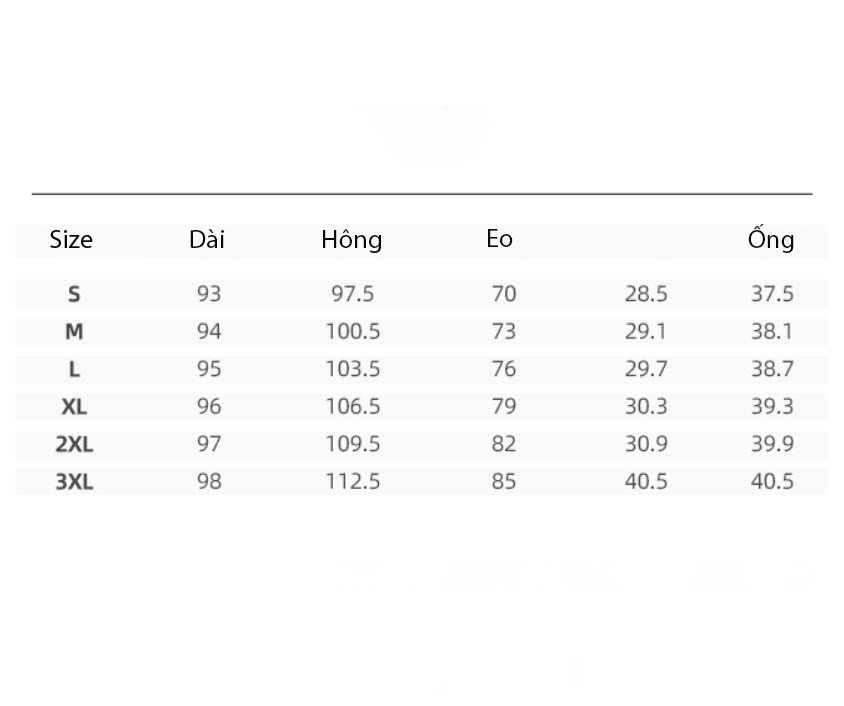Click the length value 93
Screen dimensions: 844x706
tap(209, 294)
